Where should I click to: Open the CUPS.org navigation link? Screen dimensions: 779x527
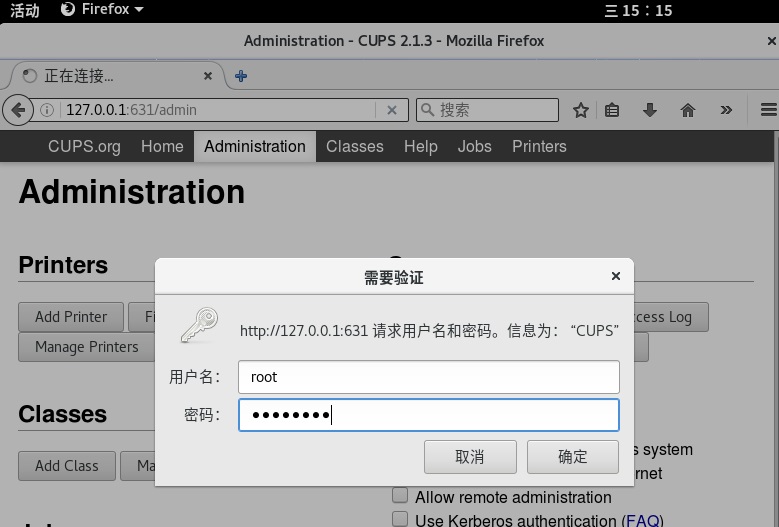tap(84, 147)
